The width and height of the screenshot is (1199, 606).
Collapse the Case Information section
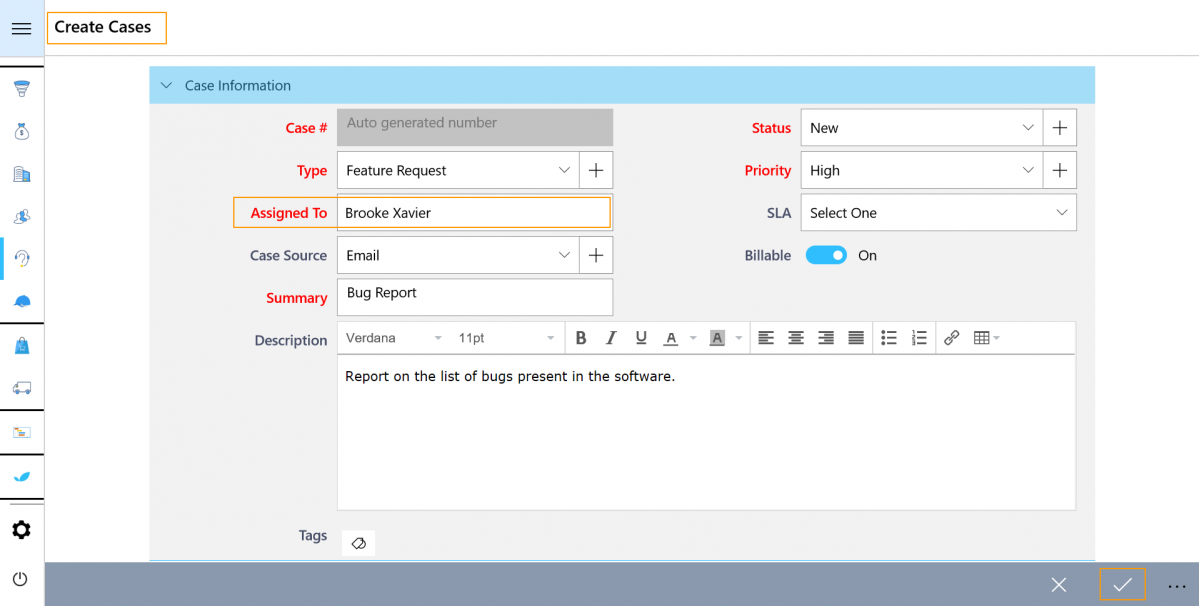point(166,86)
